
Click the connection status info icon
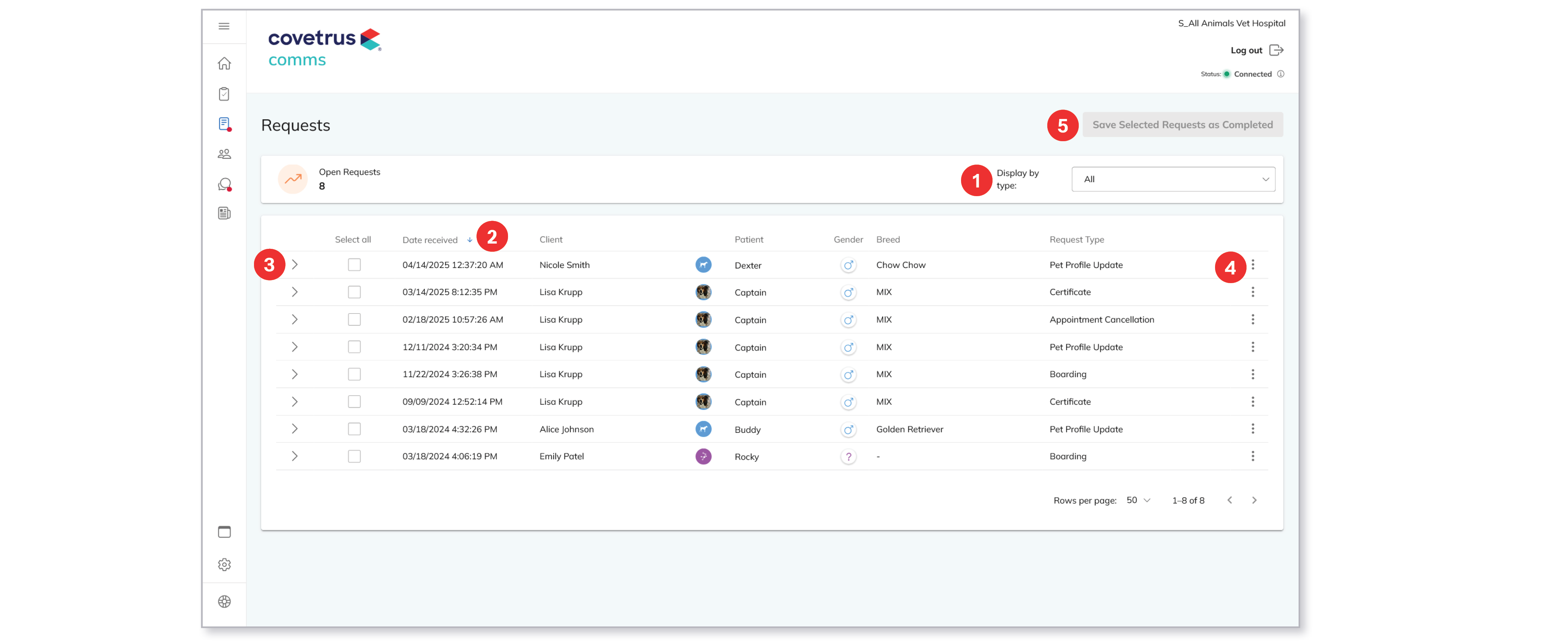coord(1281,74)
